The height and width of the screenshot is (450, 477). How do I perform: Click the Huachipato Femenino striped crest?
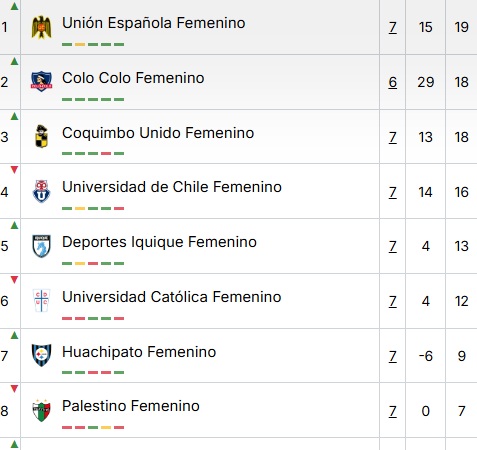41,355
